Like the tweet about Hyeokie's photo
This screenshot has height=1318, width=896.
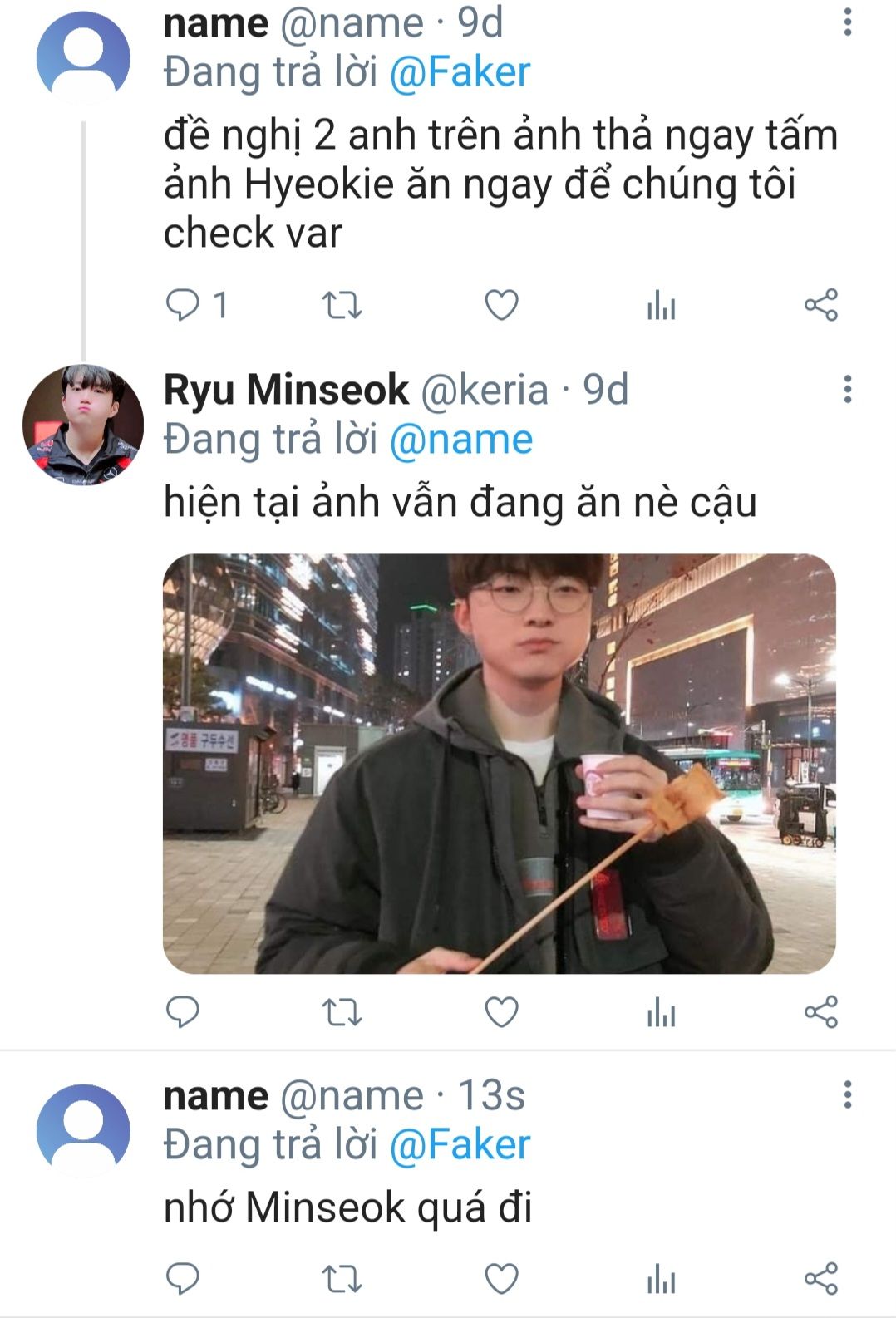(501, 306)
